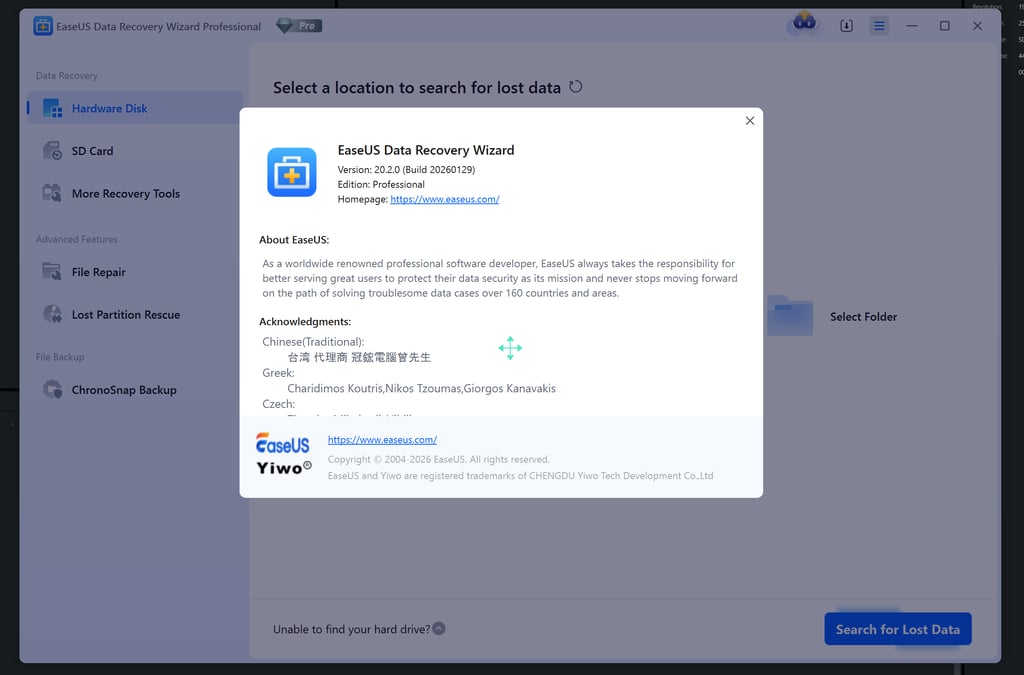Click the Select Folder label

coord(863,317)
